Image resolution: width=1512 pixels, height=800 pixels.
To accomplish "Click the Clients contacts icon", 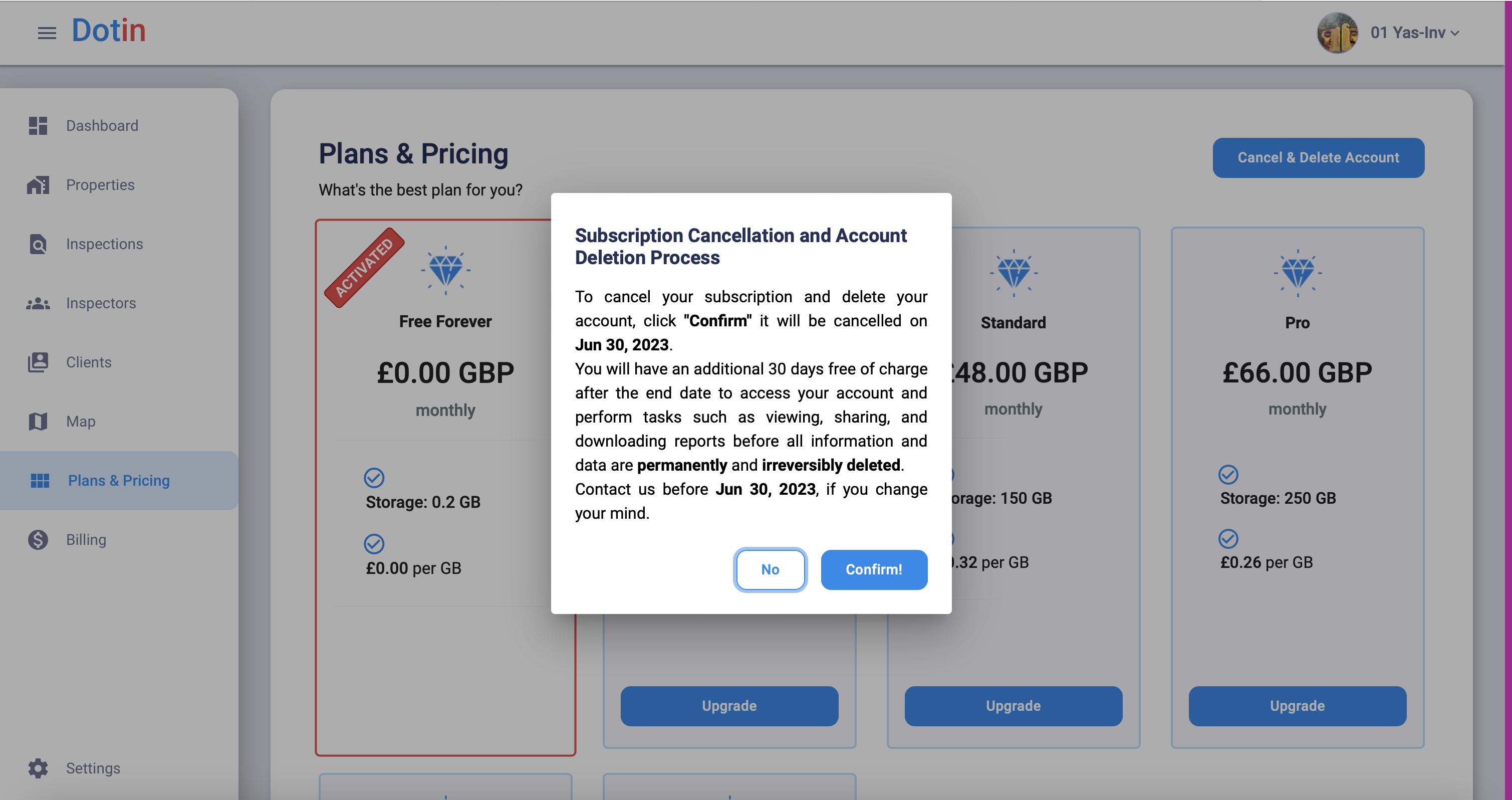I will pos(38,362).
